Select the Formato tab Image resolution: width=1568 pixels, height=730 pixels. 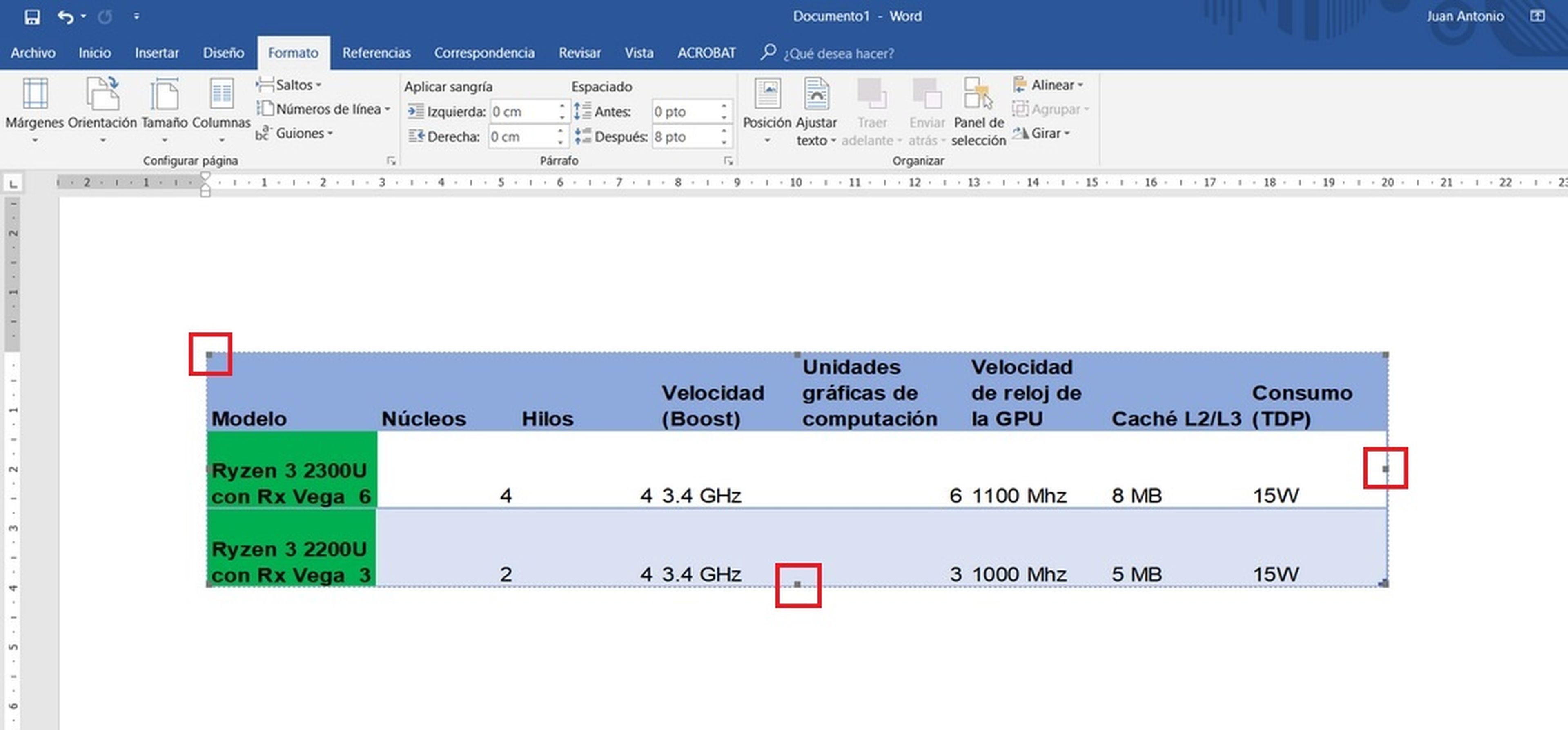[x=294, y=53]
